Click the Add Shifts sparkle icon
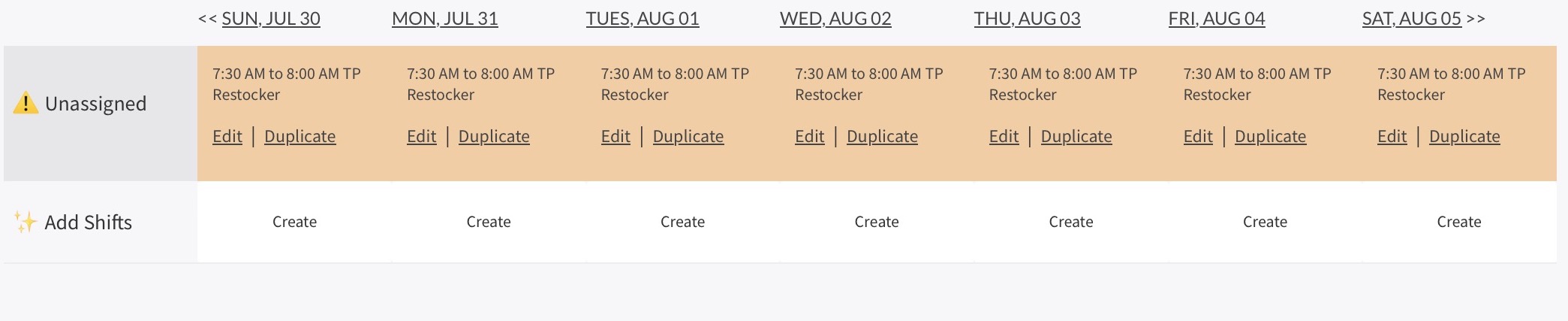1568x321 pixels. 25,222
